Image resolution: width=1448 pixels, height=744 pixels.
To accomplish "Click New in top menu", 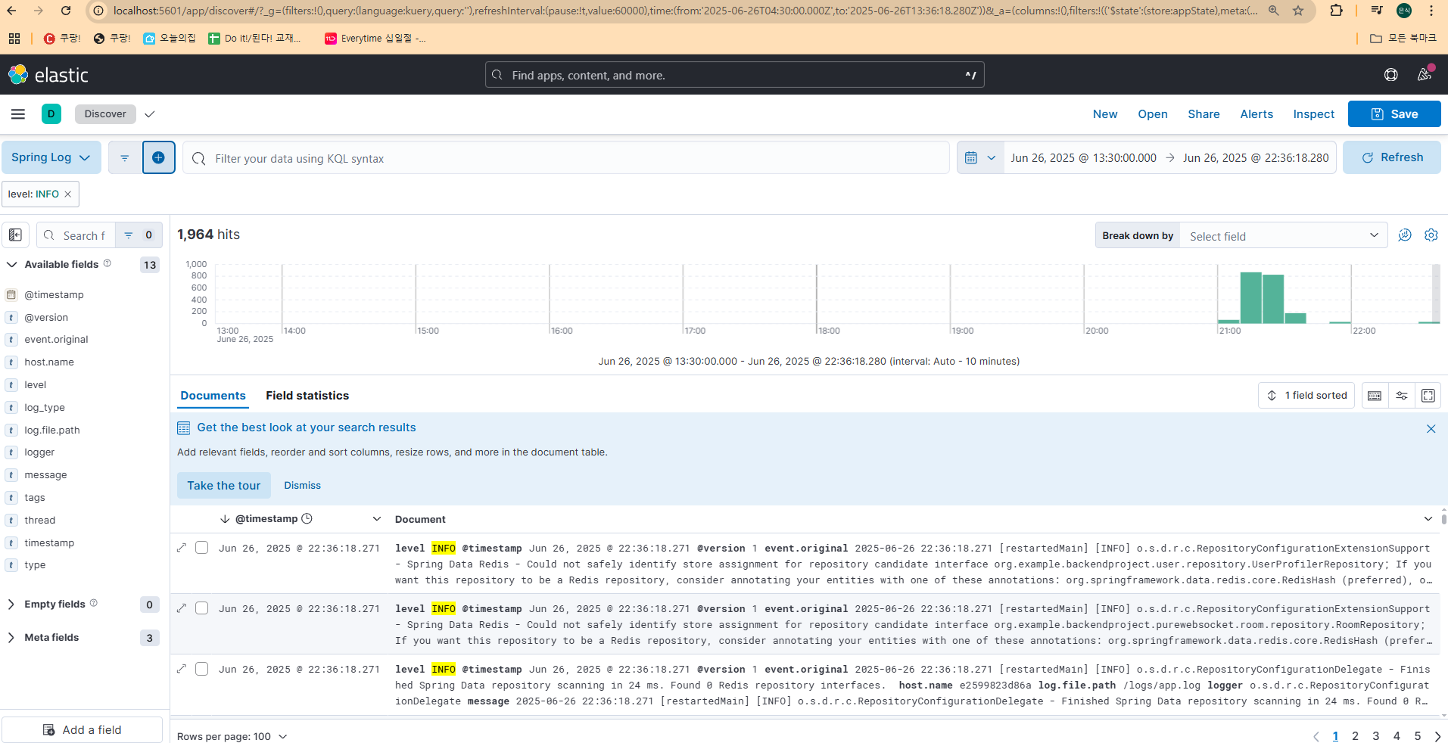I will click(1105, 114).
